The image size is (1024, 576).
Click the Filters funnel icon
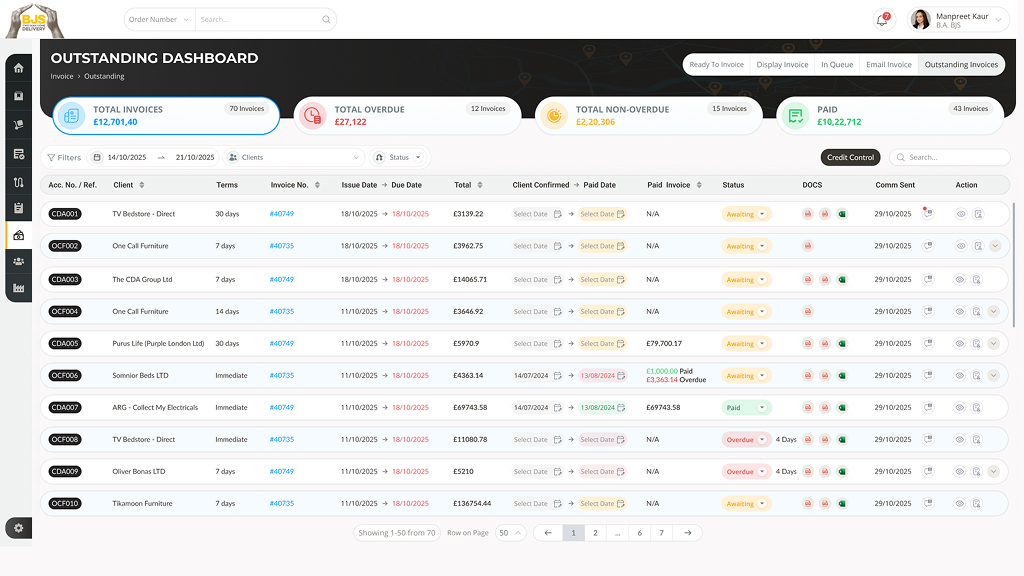coord(52,157)
